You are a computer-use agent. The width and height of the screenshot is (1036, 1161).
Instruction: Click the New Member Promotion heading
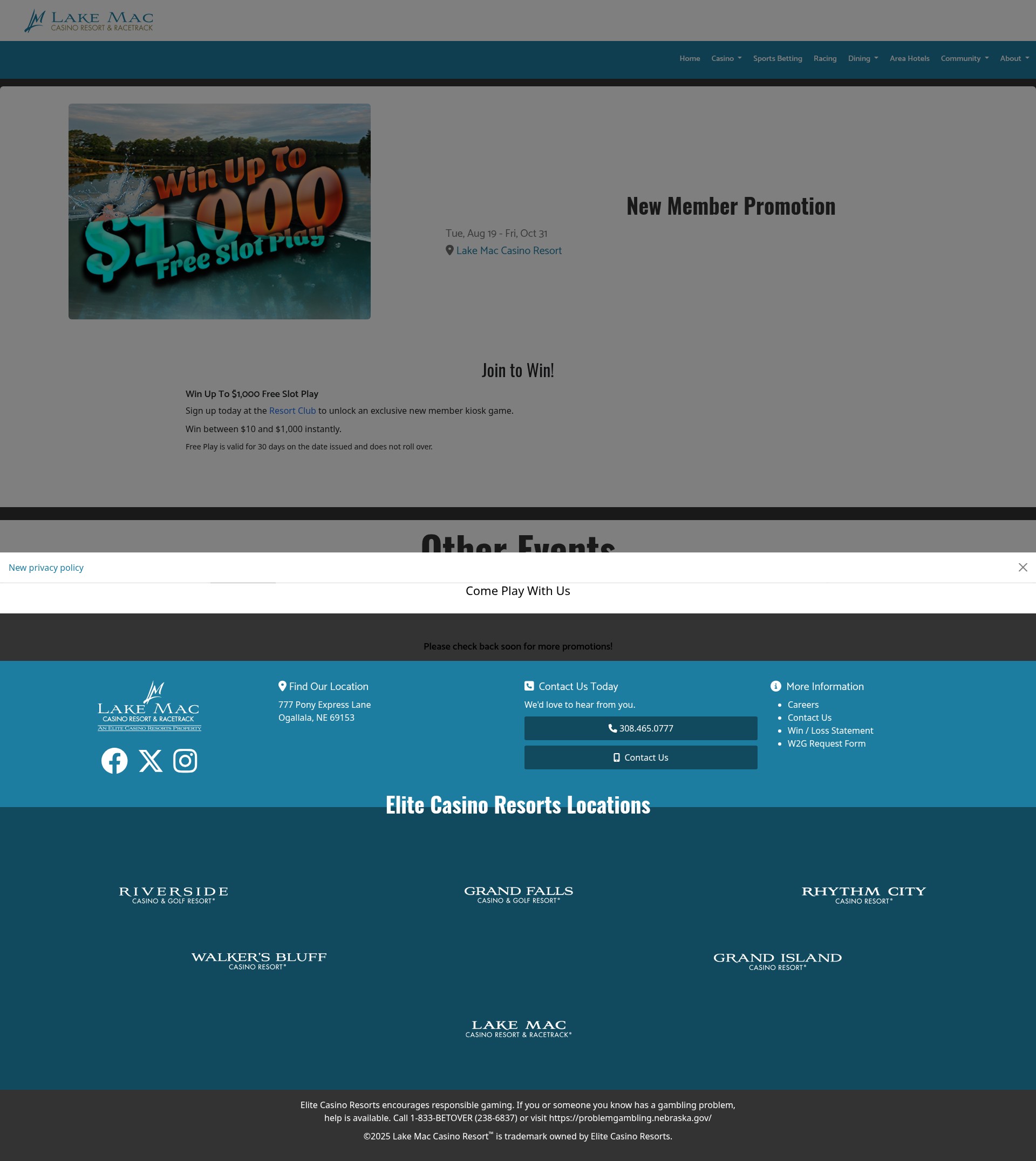point(731,206)
